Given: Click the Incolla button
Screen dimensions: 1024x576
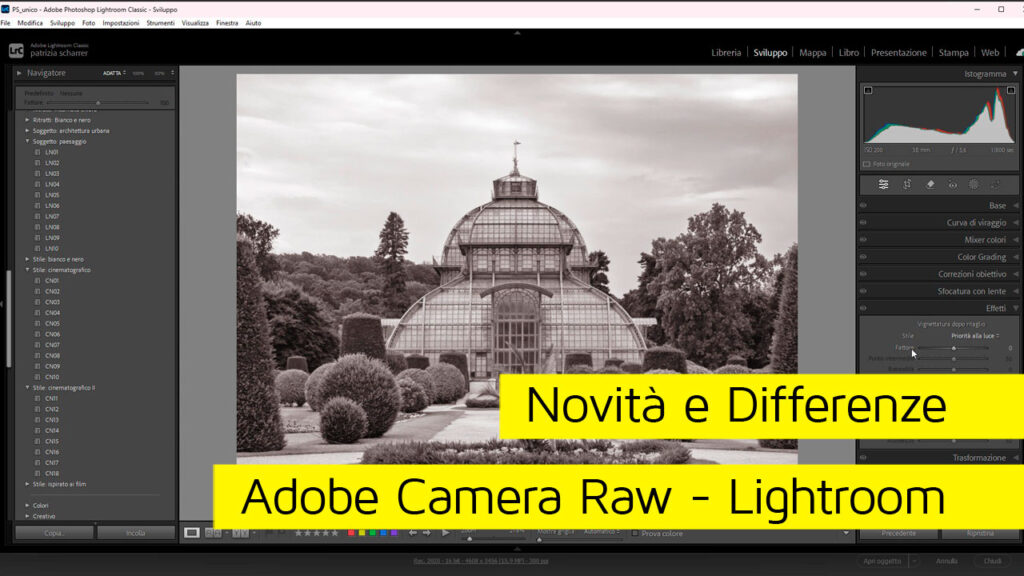Looking at the screenshot, I should tap(136, 533).
